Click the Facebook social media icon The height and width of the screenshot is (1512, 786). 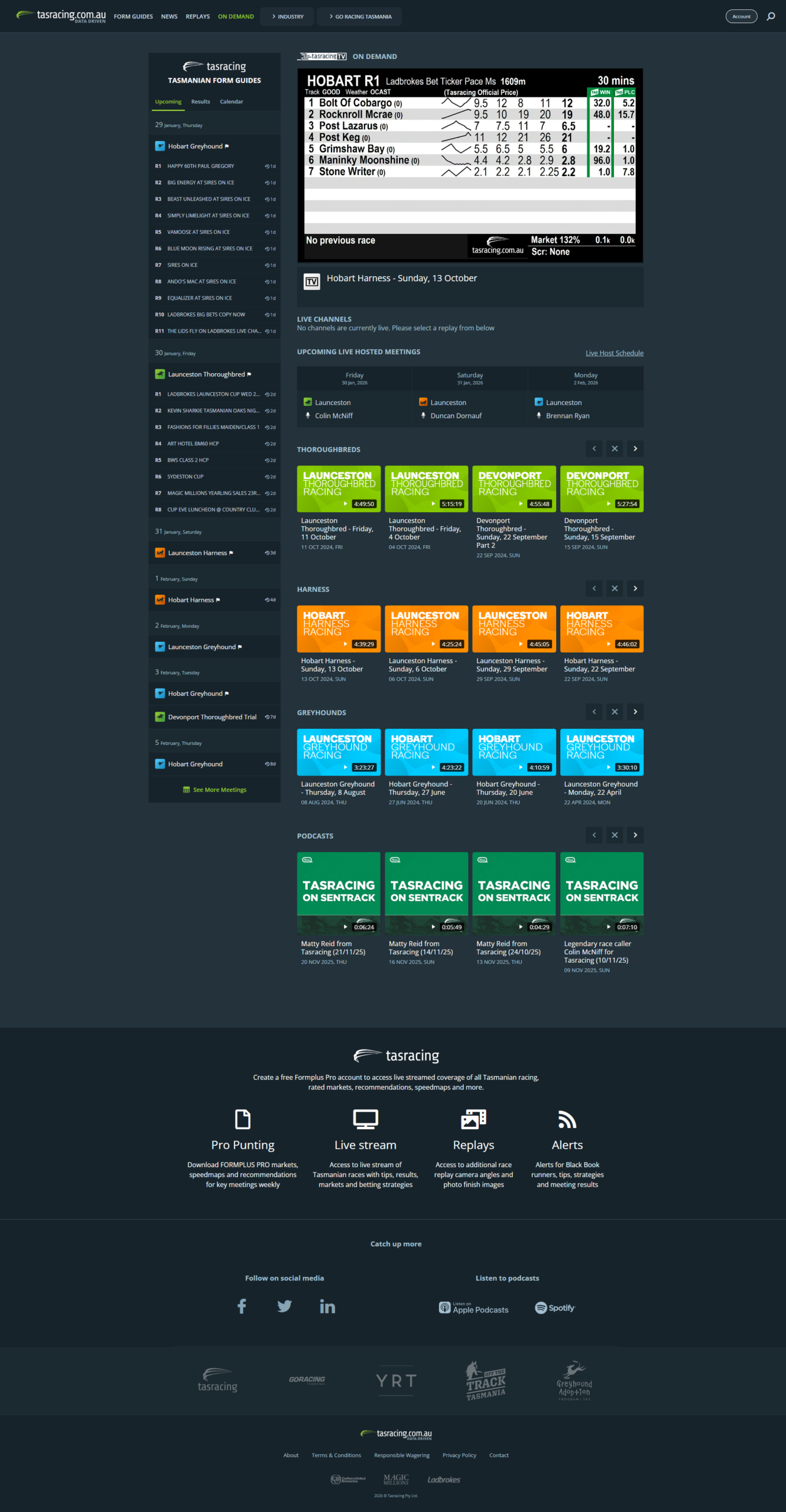[x=242, y=1306]
